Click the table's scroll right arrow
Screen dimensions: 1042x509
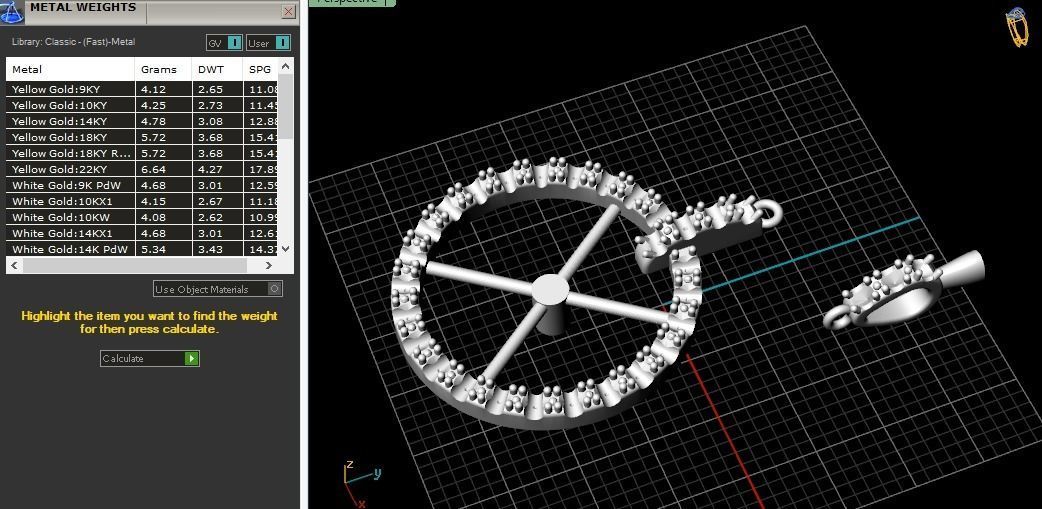point(268,265)
